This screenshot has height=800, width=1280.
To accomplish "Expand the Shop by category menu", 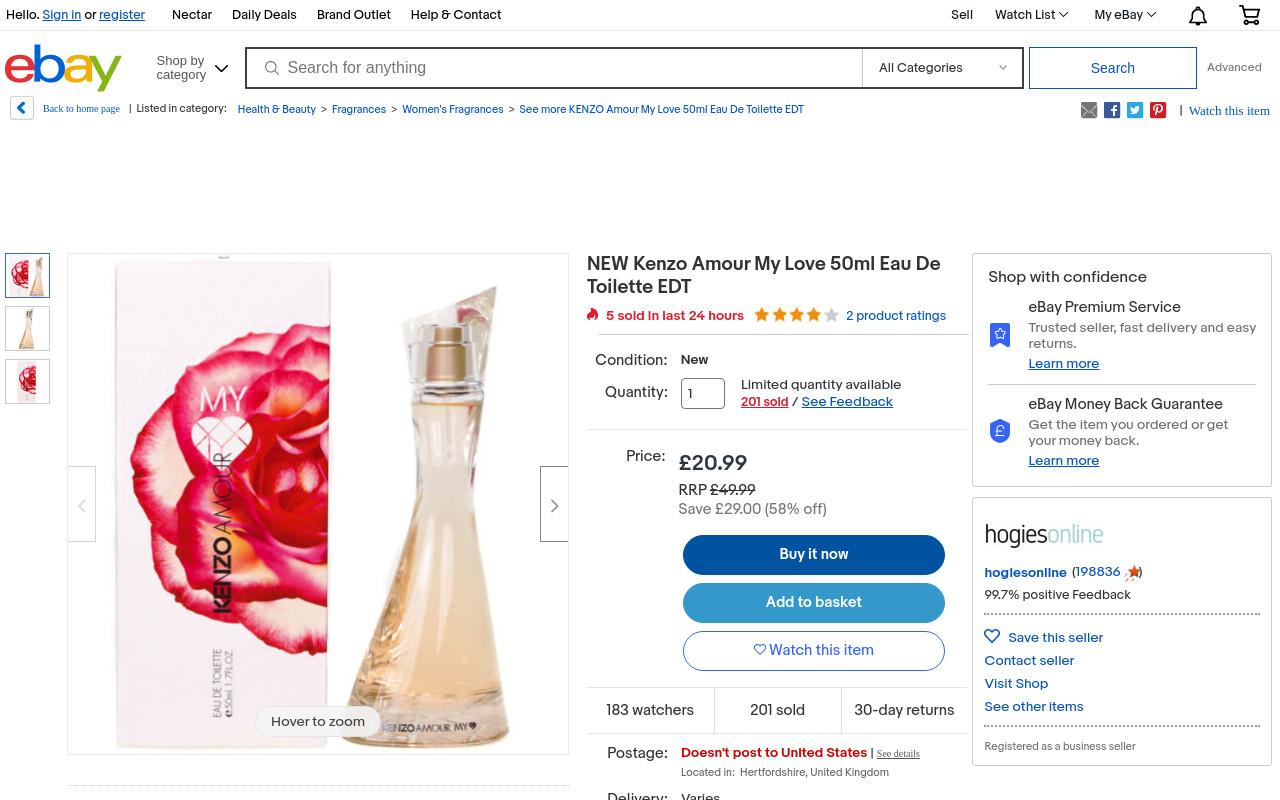I will point(192,68).
